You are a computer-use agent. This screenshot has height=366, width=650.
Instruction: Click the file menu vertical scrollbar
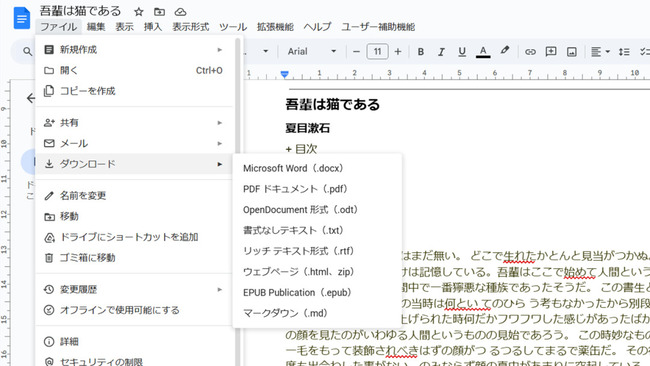[x=238, y=202]
